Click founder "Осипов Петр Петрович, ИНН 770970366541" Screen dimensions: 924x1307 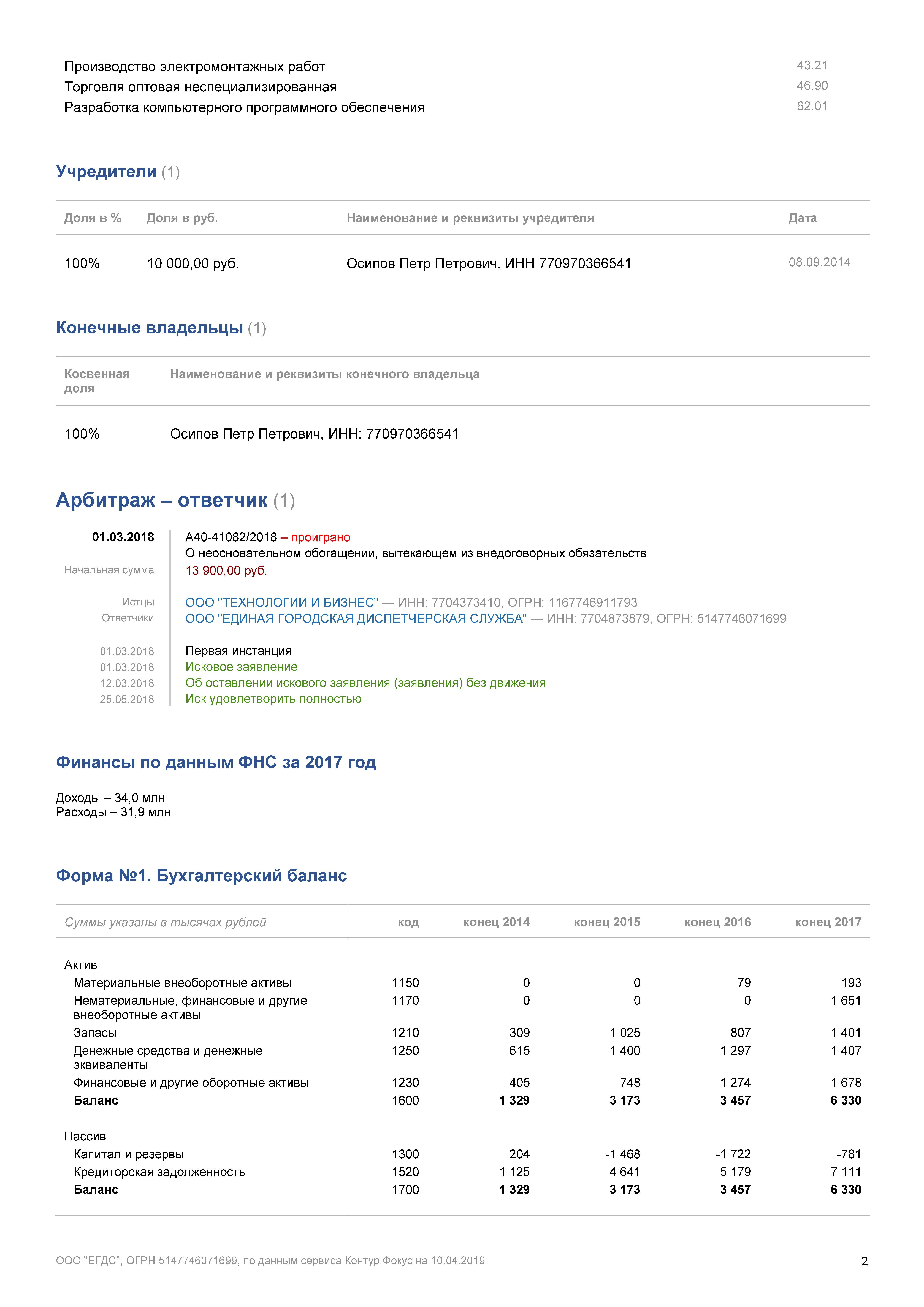coord(489,264)
